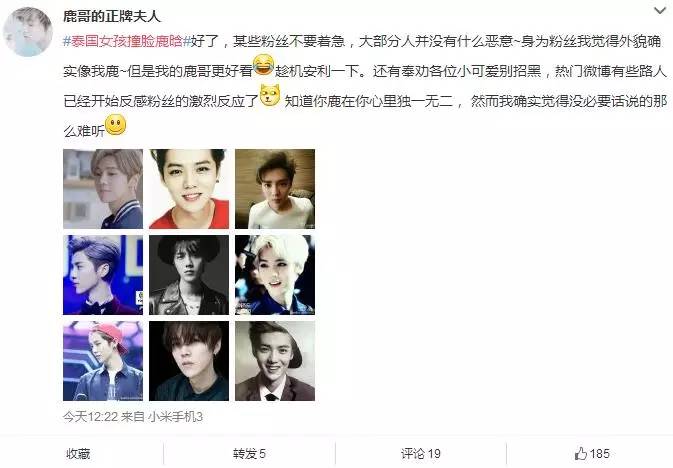Screen dimensions: 673x468
Task: Click 转发 5 to repost
Action: 249,454
